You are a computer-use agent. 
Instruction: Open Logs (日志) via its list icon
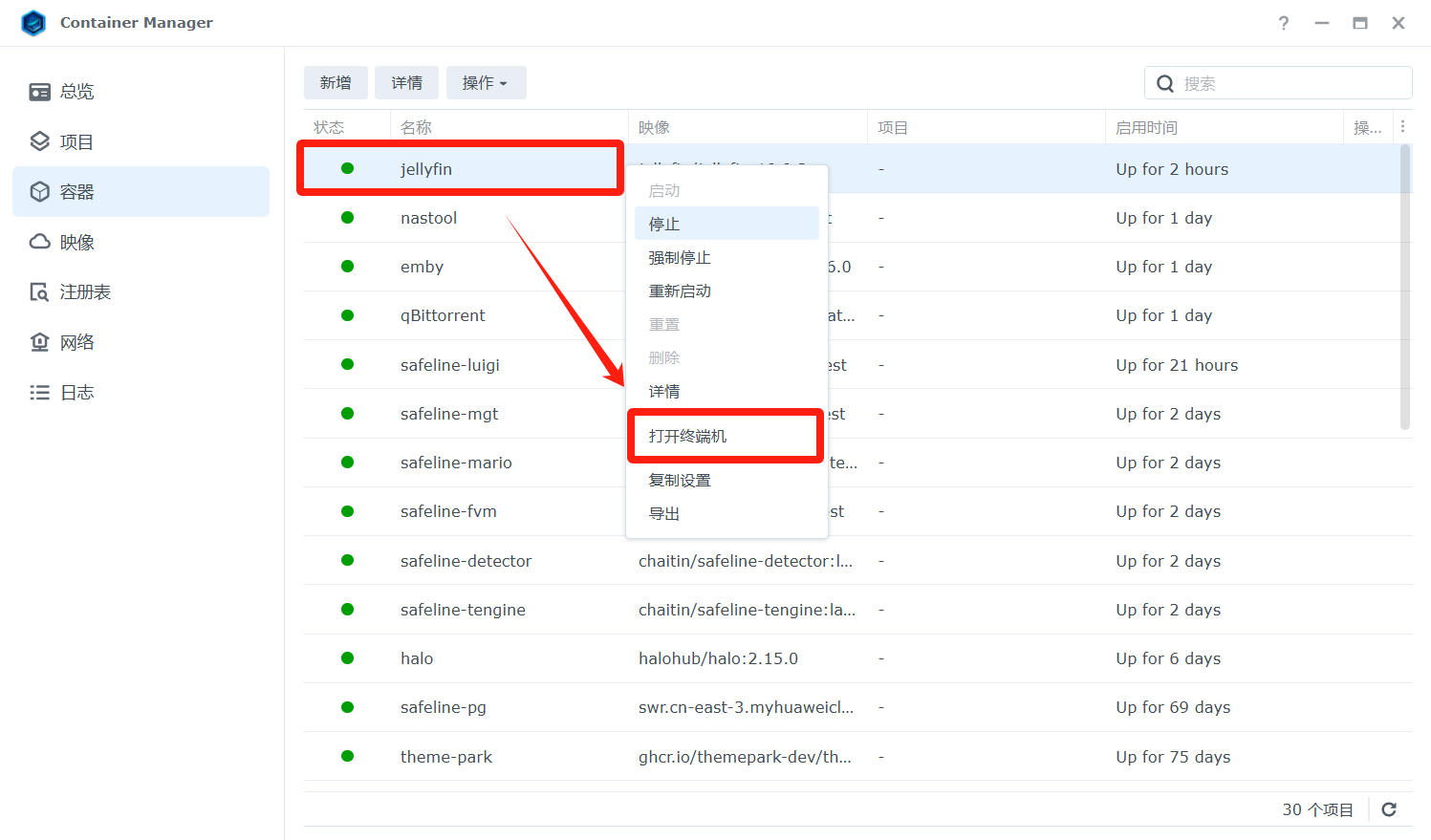pos(39,393)
